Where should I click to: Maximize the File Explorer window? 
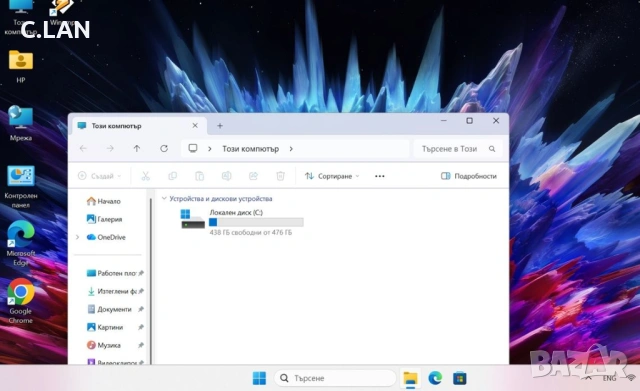(470, 121)
